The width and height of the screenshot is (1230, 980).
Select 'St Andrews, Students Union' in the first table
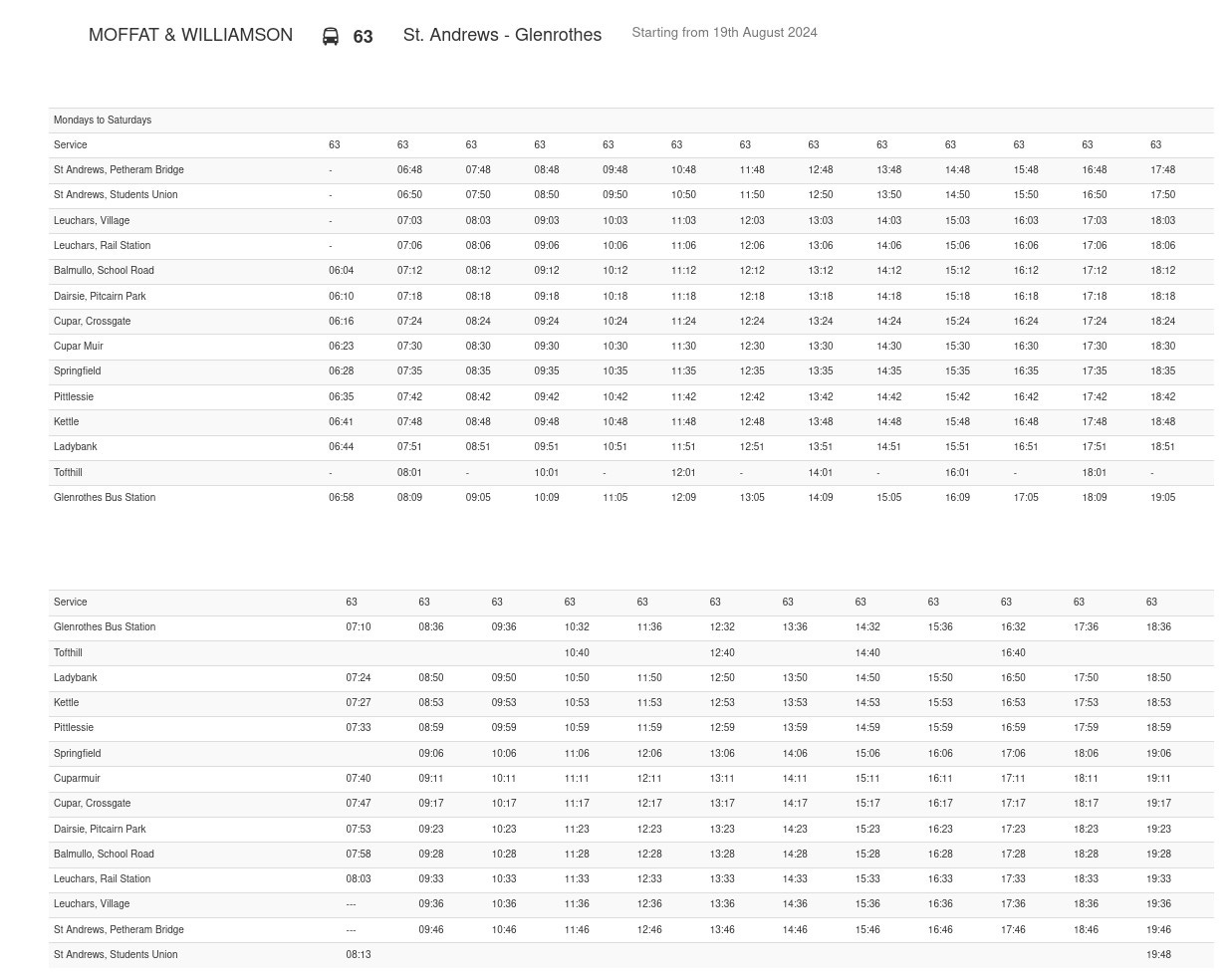116,195
